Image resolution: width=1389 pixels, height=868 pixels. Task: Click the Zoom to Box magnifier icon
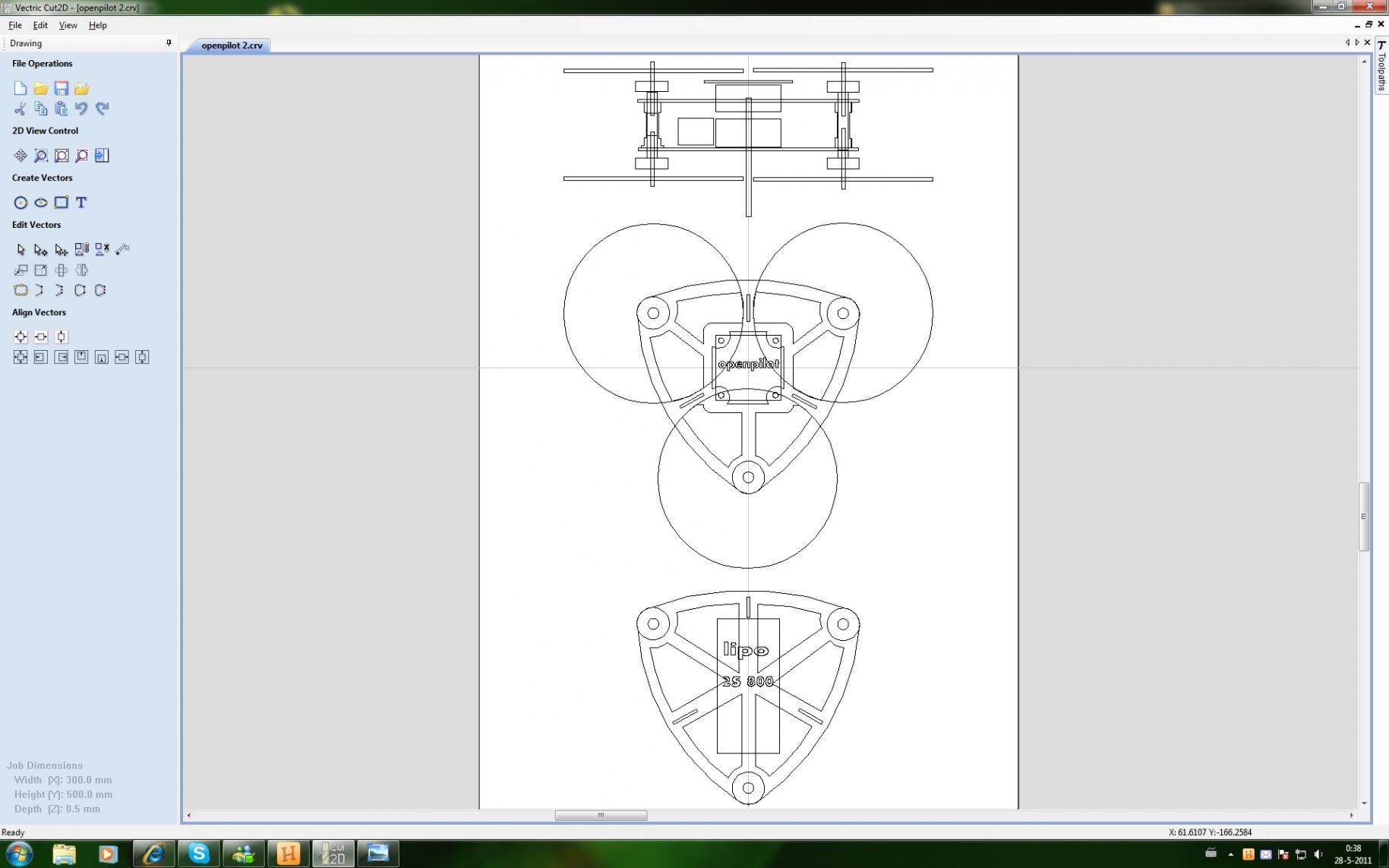pyautogui.click(x=41, y=156)
